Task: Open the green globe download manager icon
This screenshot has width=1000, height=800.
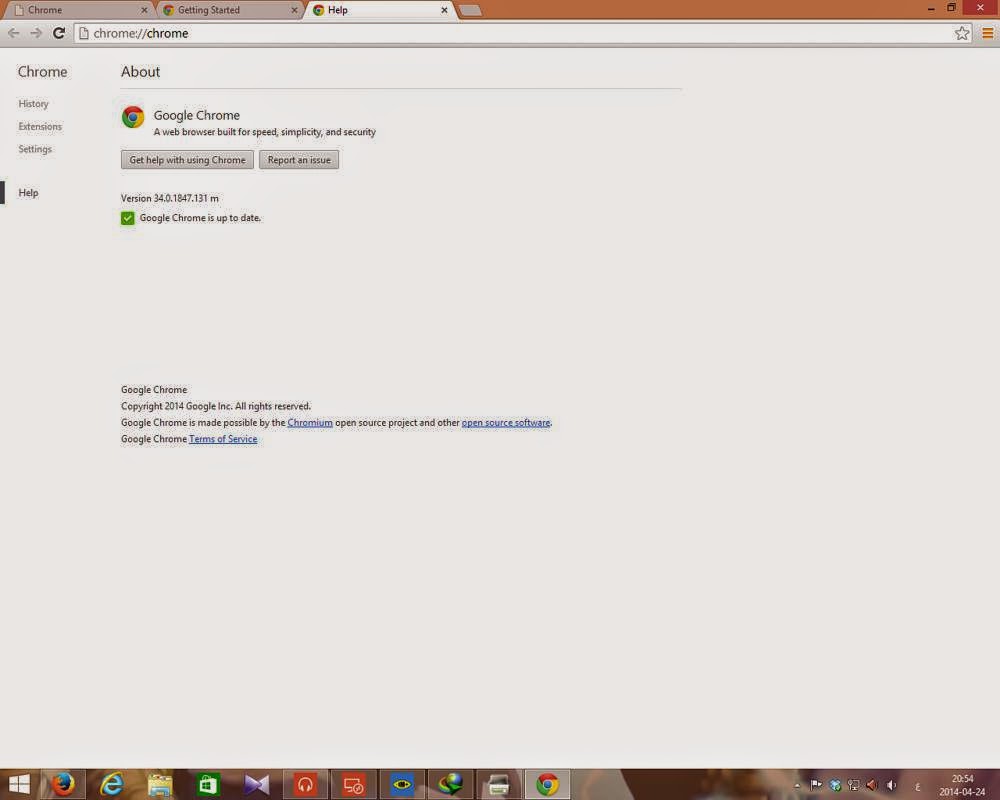Action: pyautogui.click(x=450, y=784)
